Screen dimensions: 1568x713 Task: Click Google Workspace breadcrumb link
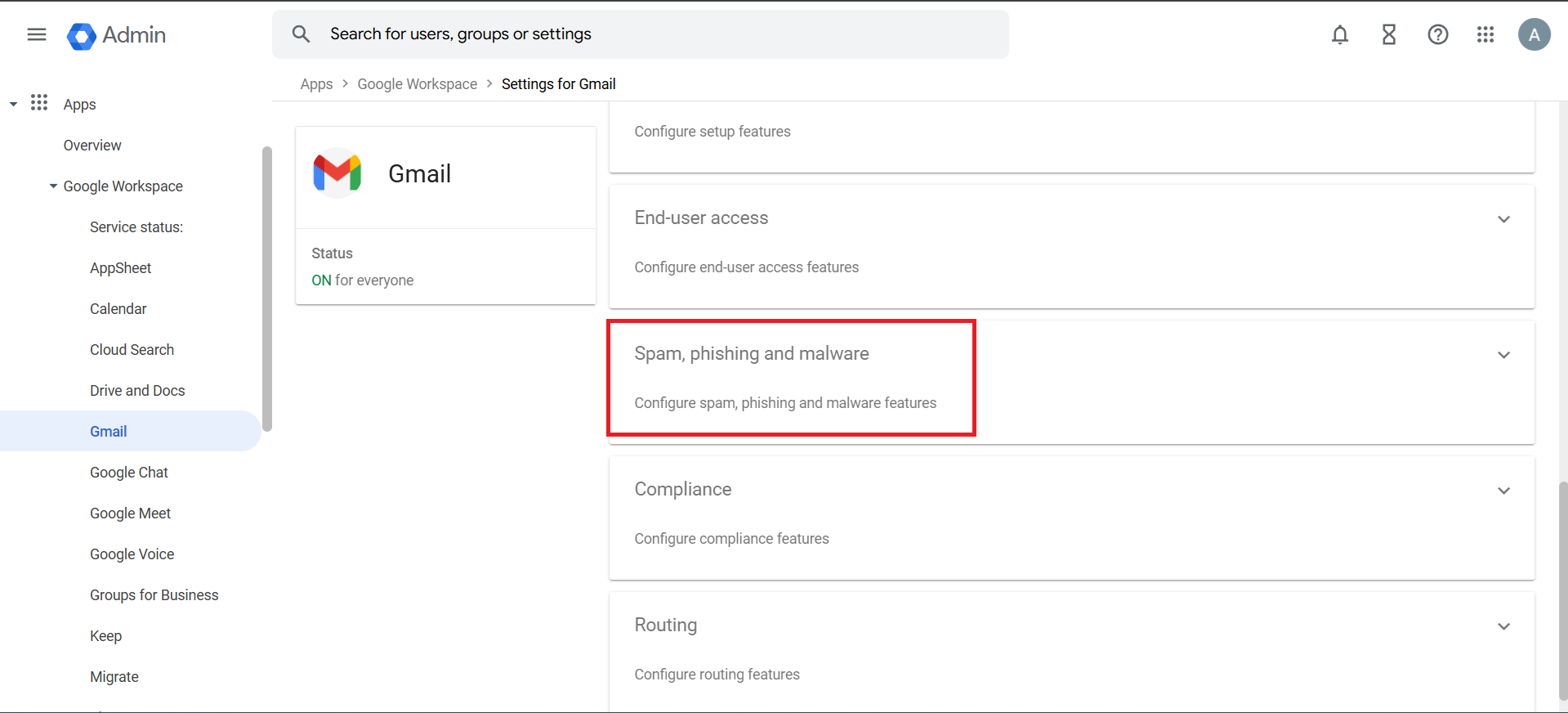(418, 84)
